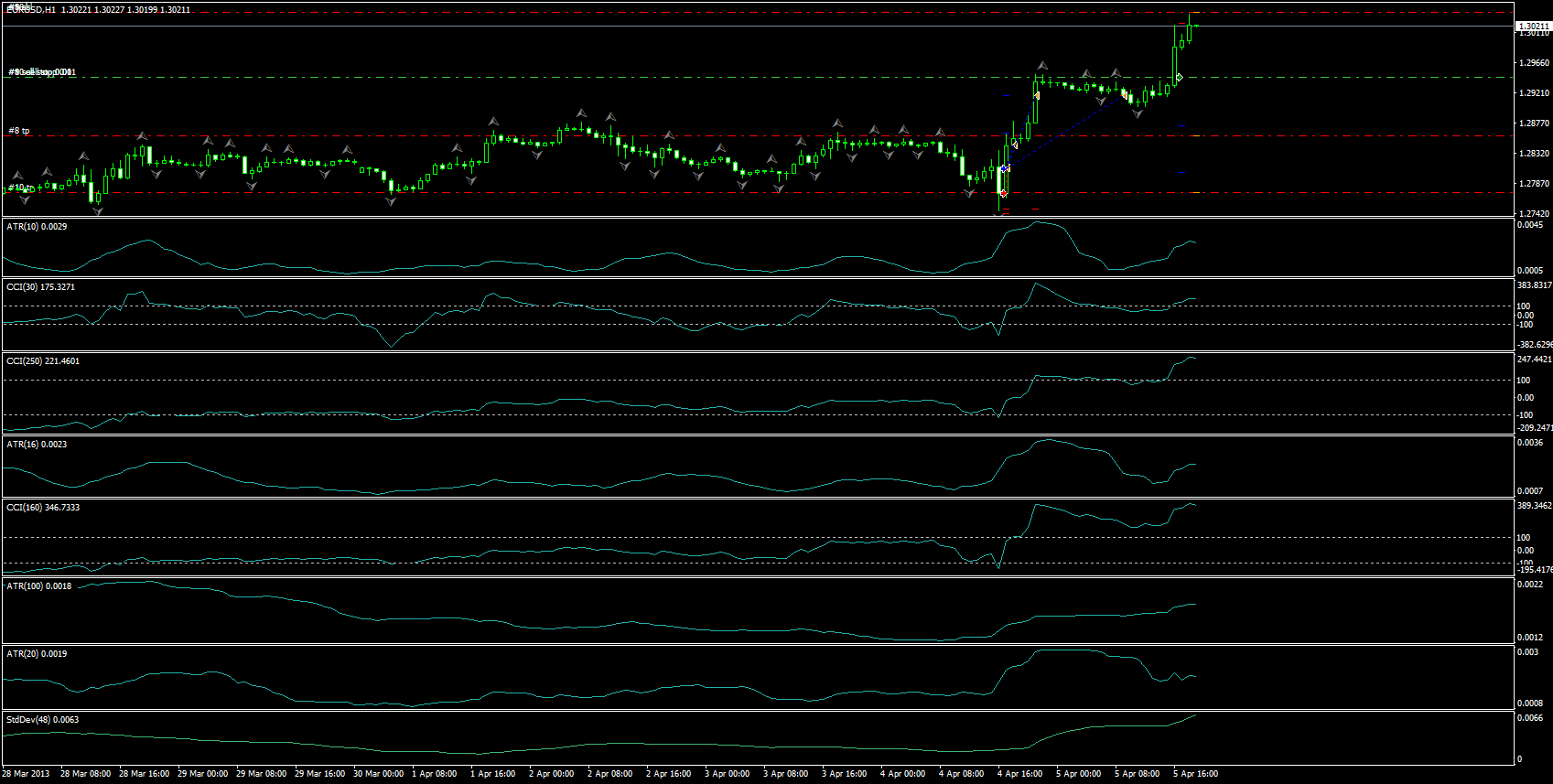Click ATR(20) scale value 0.003
Screen dimensions: 1553x784
1528,652
